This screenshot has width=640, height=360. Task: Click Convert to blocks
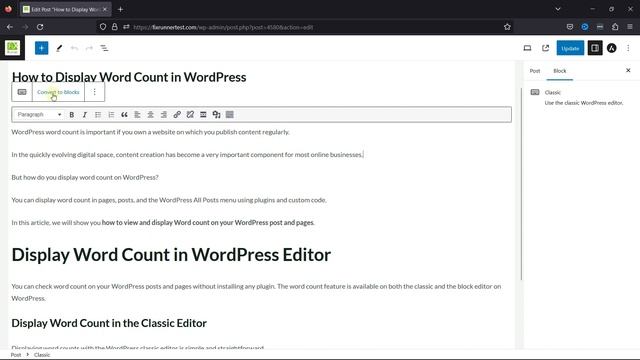[58, 92]
